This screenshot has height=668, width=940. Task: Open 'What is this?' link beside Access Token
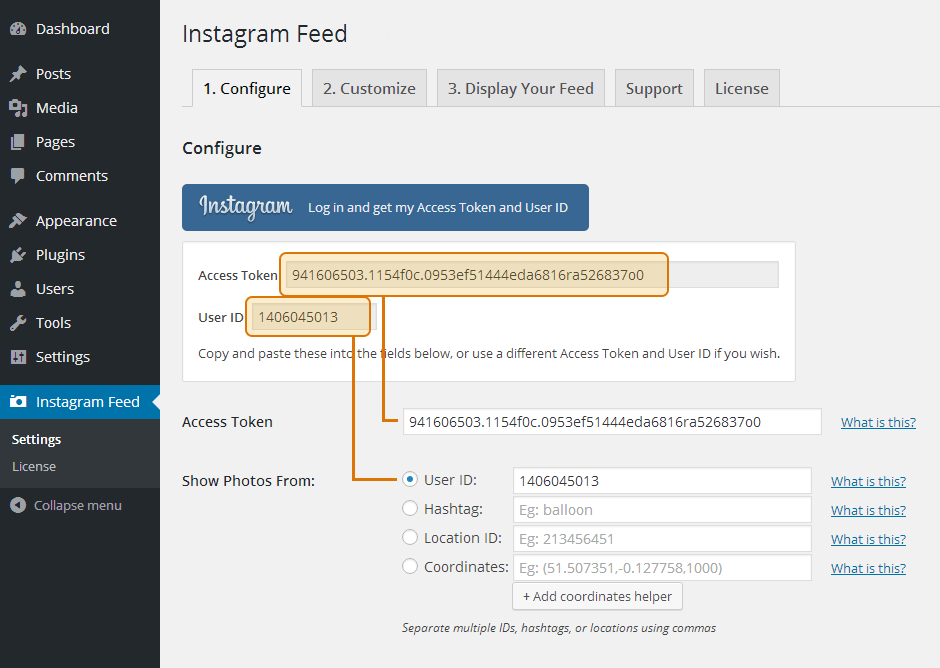tap(878, 422)
